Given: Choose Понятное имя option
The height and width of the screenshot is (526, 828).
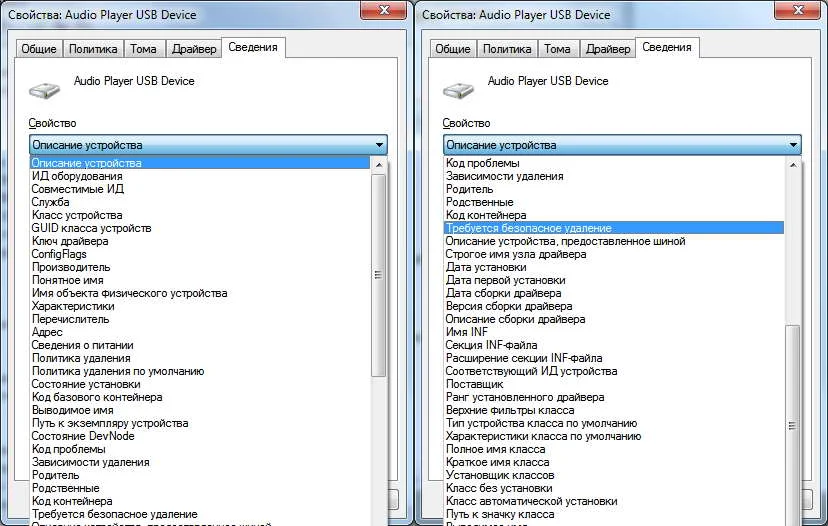Looking at the screenshot, I should coord(200,280).
